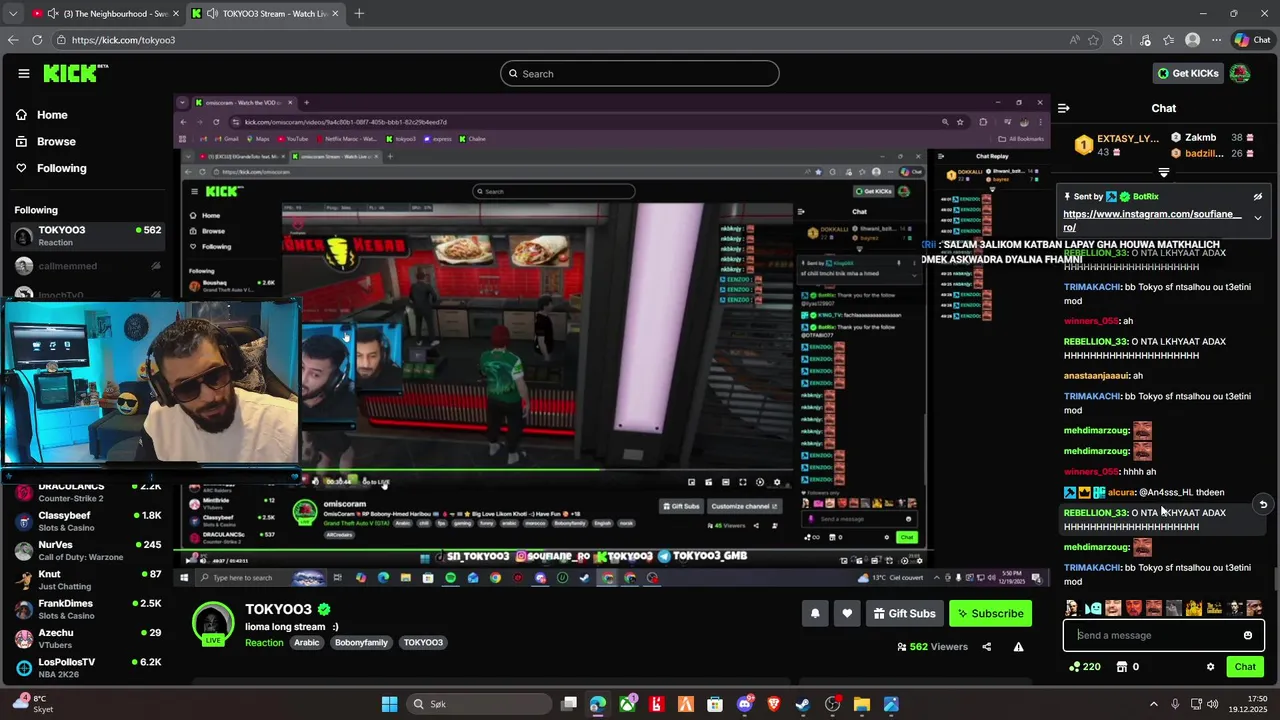Send message with green Chat button
Screen dimensions: 1280x720
tap(1245, 667)
